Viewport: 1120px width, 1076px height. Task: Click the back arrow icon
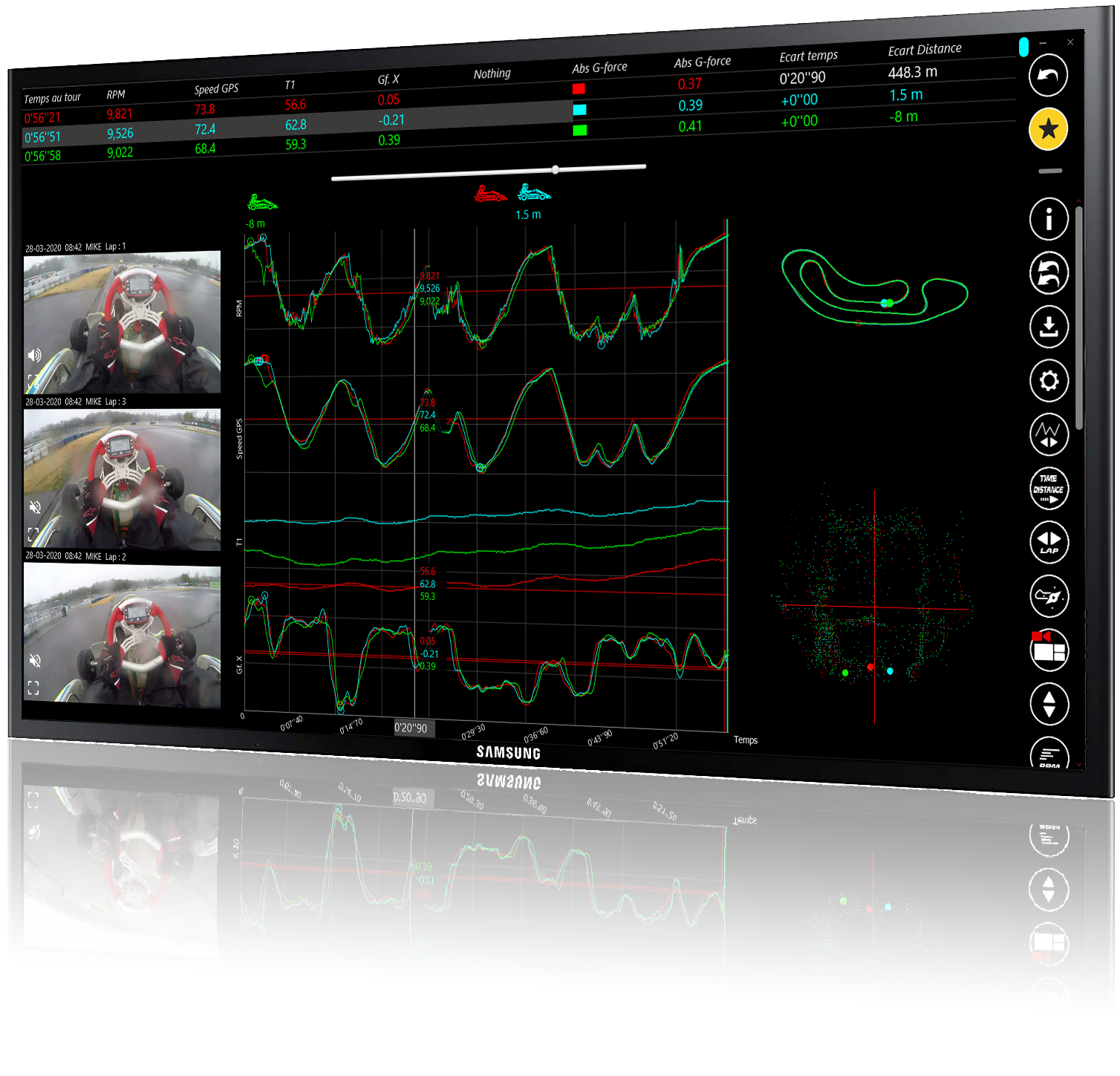click(1047, 74)
